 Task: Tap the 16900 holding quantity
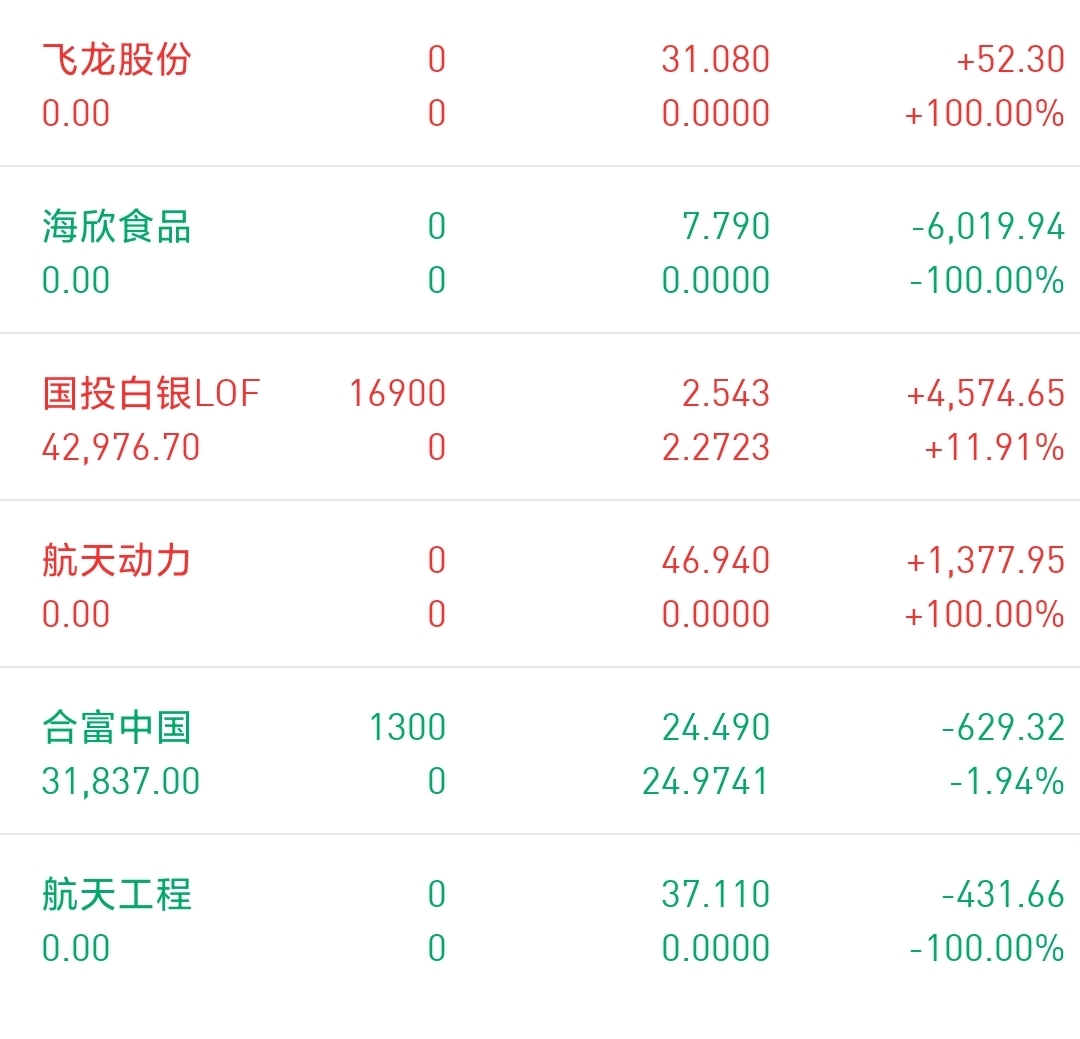(397, 393)
